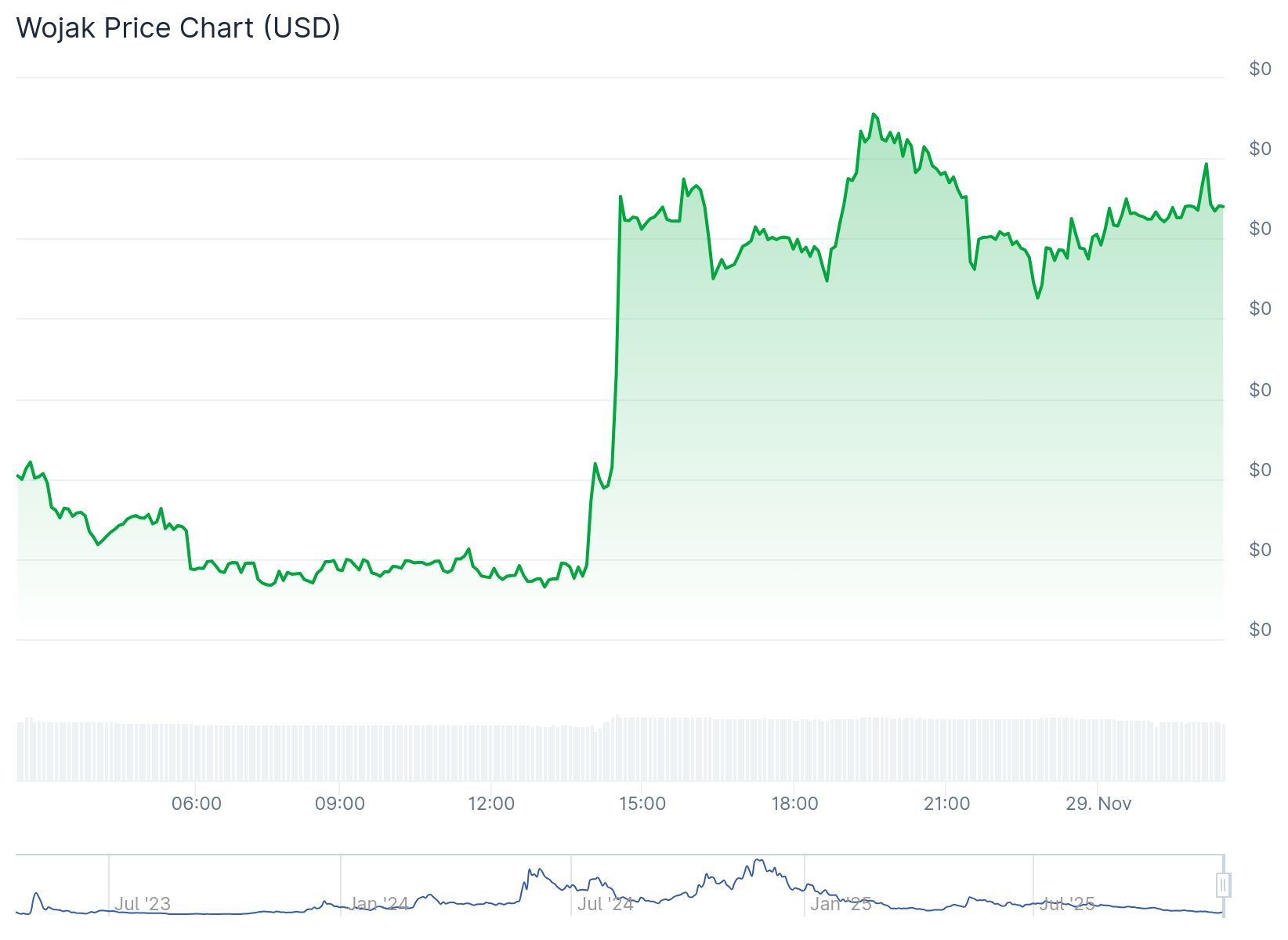Viewport: 1288px width, 940px height.
Task: Click the tallest peak in the navigator mini-chart
Action: 758,861
